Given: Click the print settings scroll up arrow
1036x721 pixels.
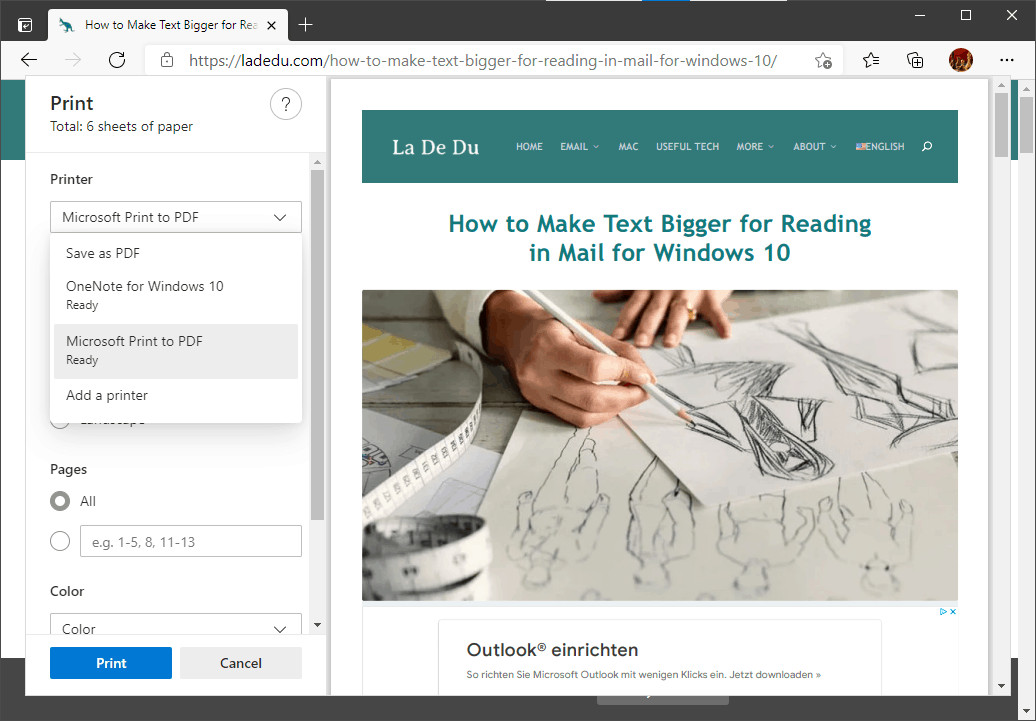Looking at the screenshot, I should 317,162.
